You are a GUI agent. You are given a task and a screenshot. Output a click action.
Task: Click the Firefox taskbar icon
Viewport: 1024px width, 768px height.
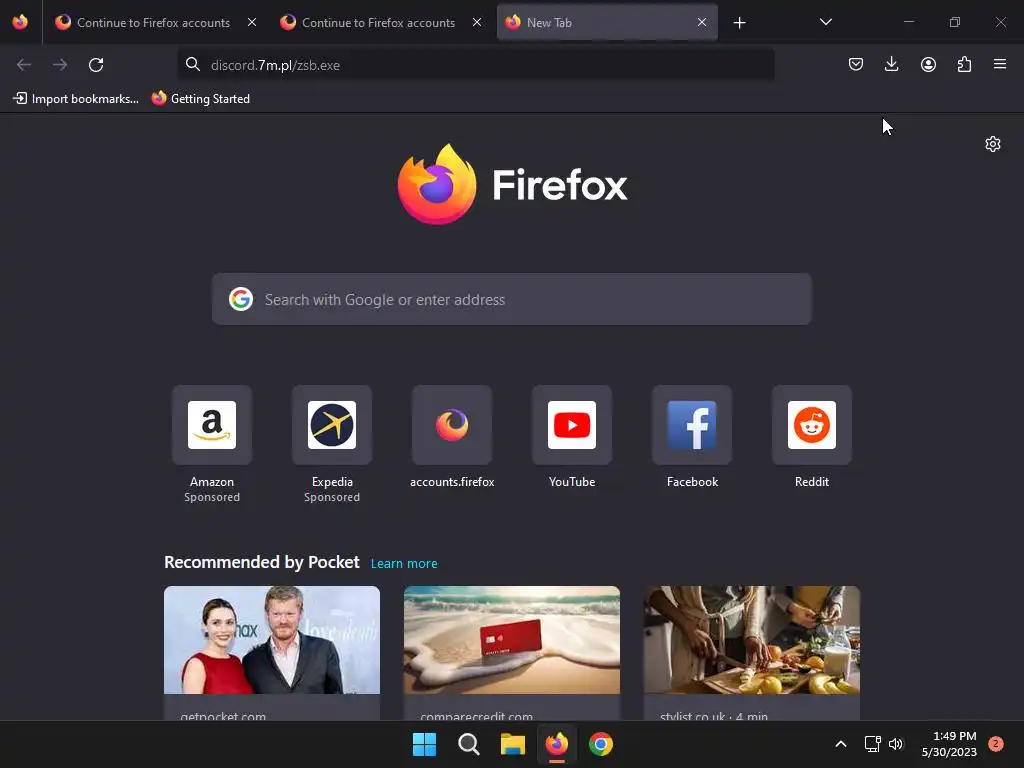pos(556,744)
